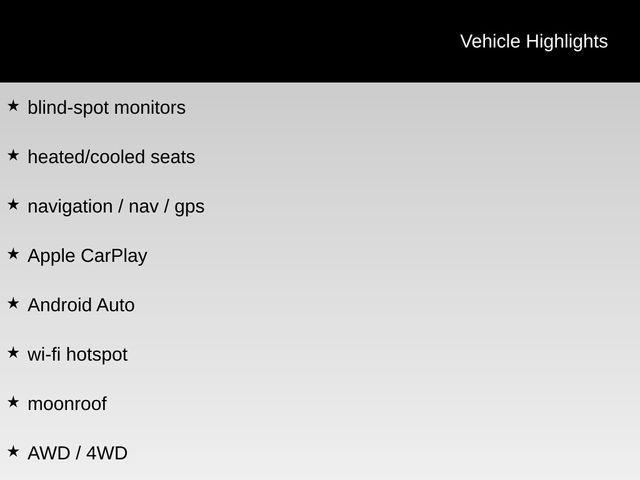Select the blind-spot monitors text line
The image size is (640, 480).
[106, 107]
